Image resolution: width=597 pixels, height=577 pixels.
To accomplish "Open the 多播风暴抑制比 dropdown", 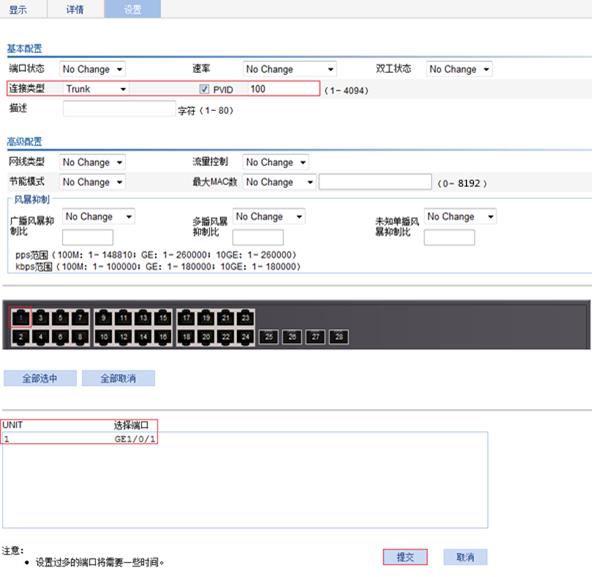I will click(269, 217).
